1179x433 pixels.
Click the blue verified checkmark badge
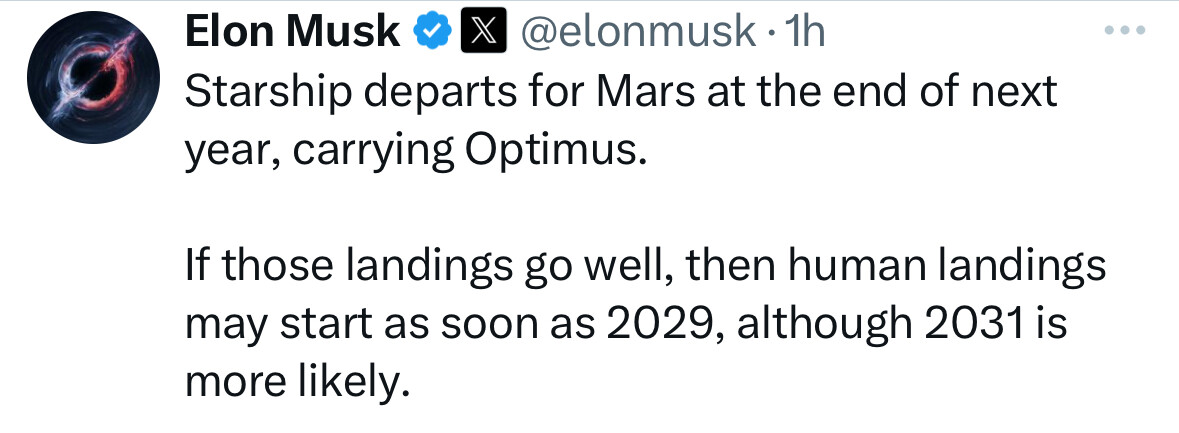point(433,32)
